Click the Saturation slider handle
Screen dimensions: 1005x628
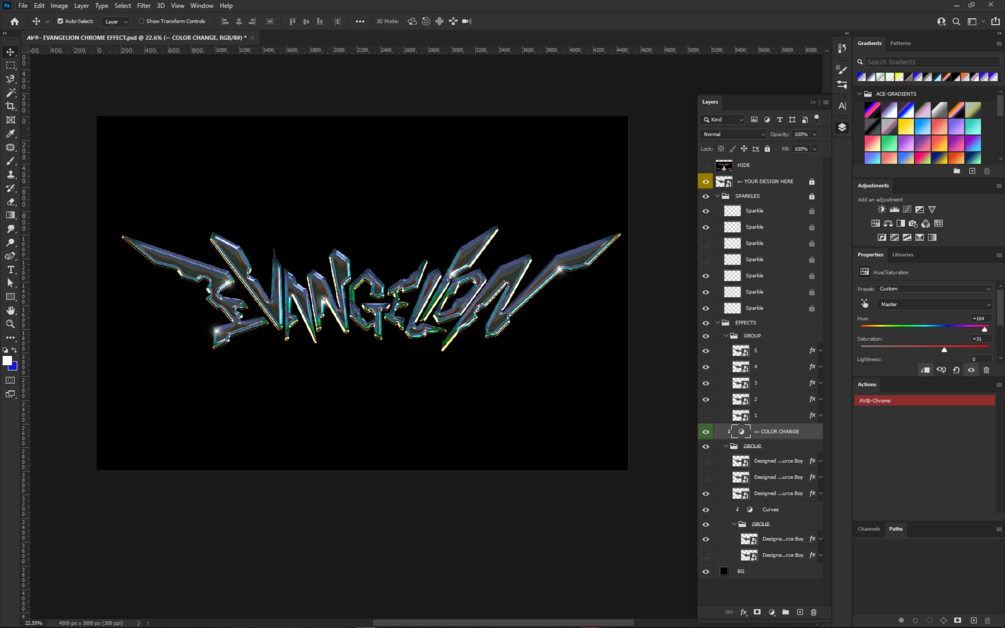tap(944, 350)
